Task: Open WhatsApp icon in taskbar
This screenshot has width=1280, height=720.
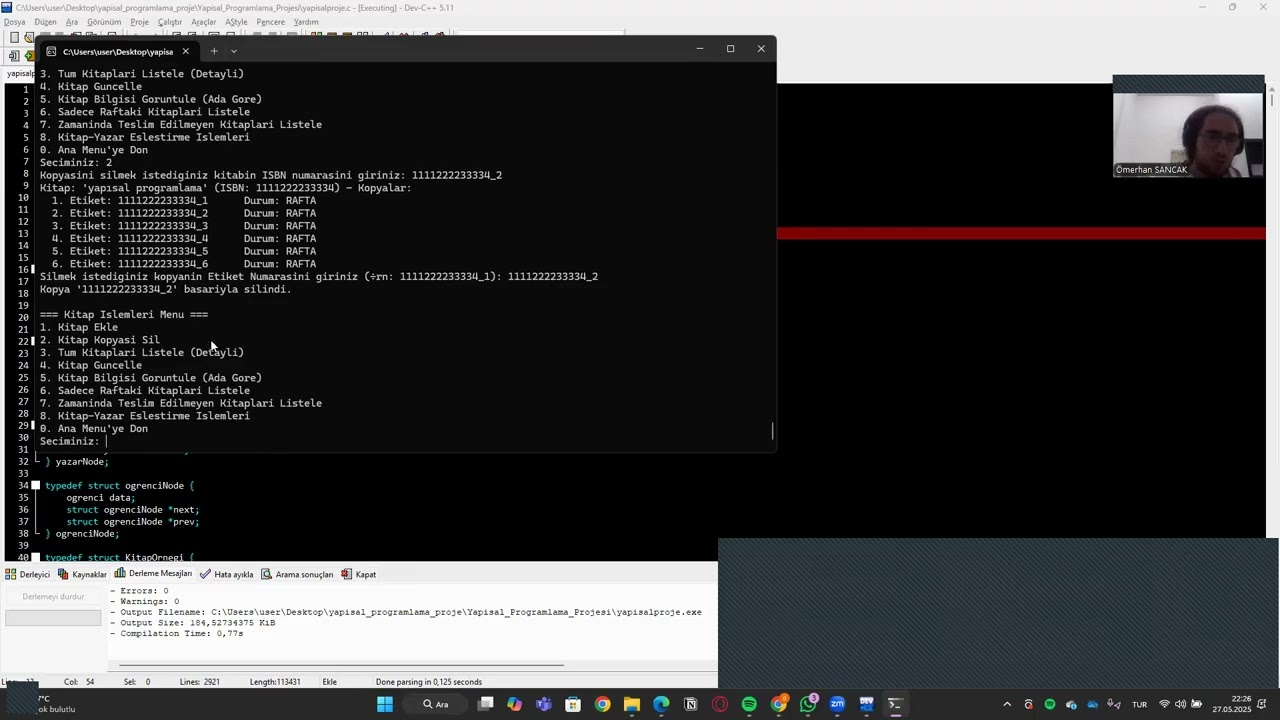Action: (808, 704)
